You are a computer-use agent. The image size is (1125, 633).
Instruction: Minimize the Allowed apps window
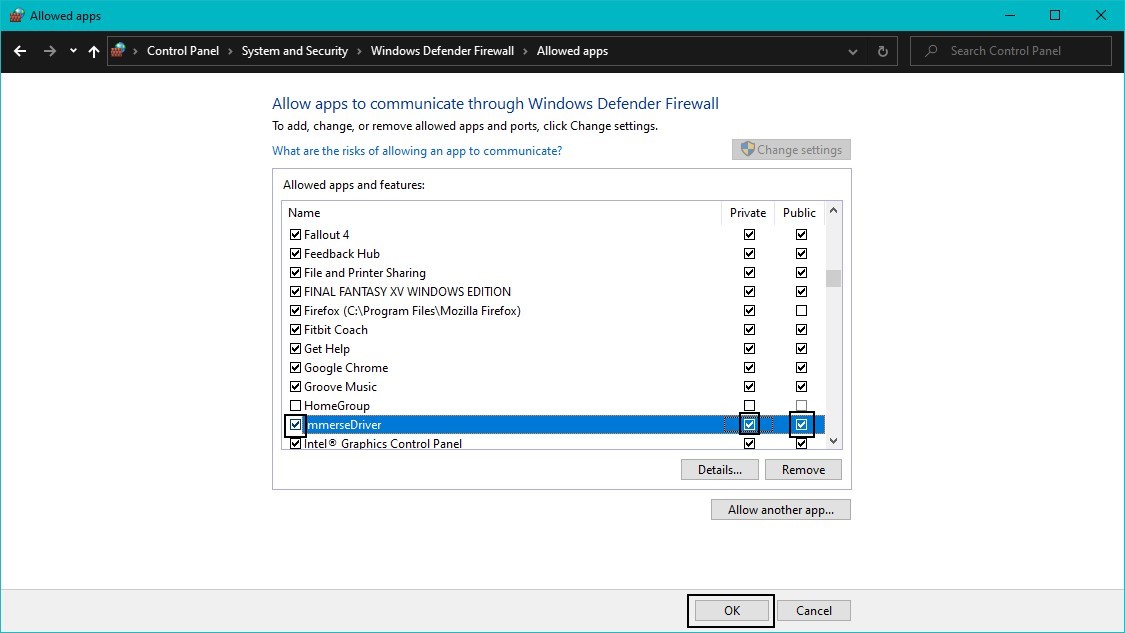pyautogui.click(x=1009, y=15)
